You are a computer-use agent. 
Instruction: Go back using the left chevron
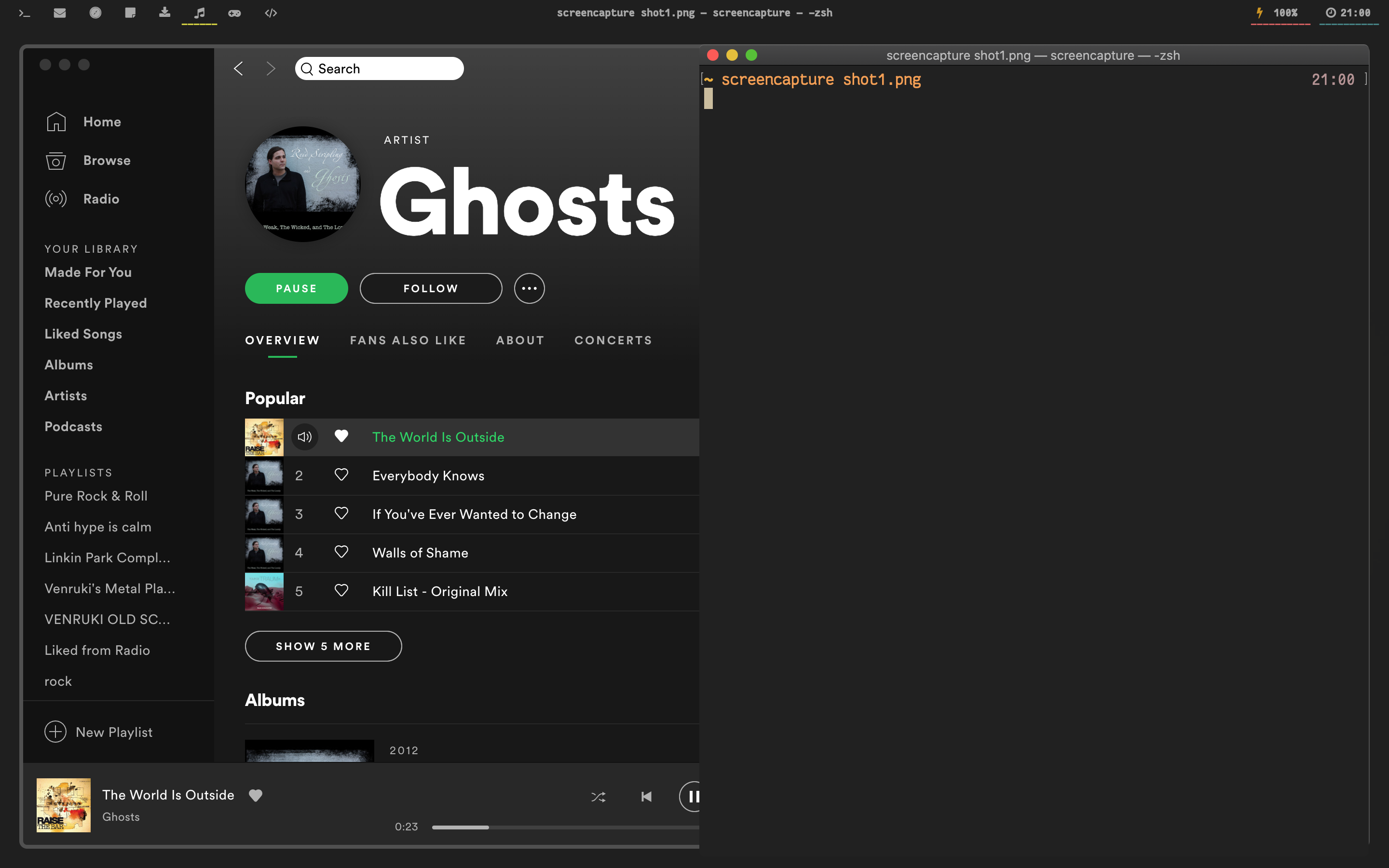pyautogui.click(x=239, y=69)
